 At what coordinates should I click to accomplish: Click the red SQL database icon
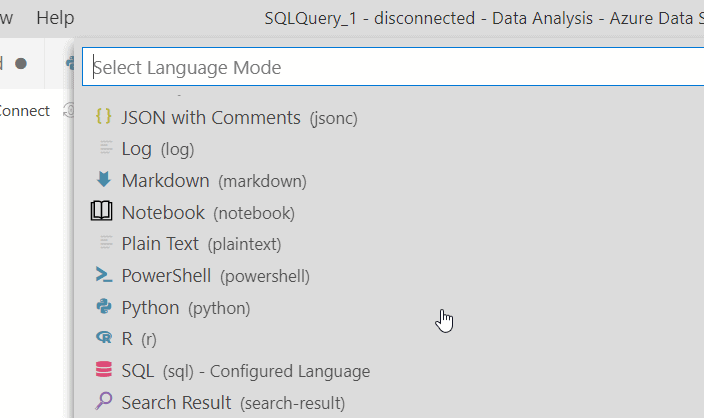[103, 371]
